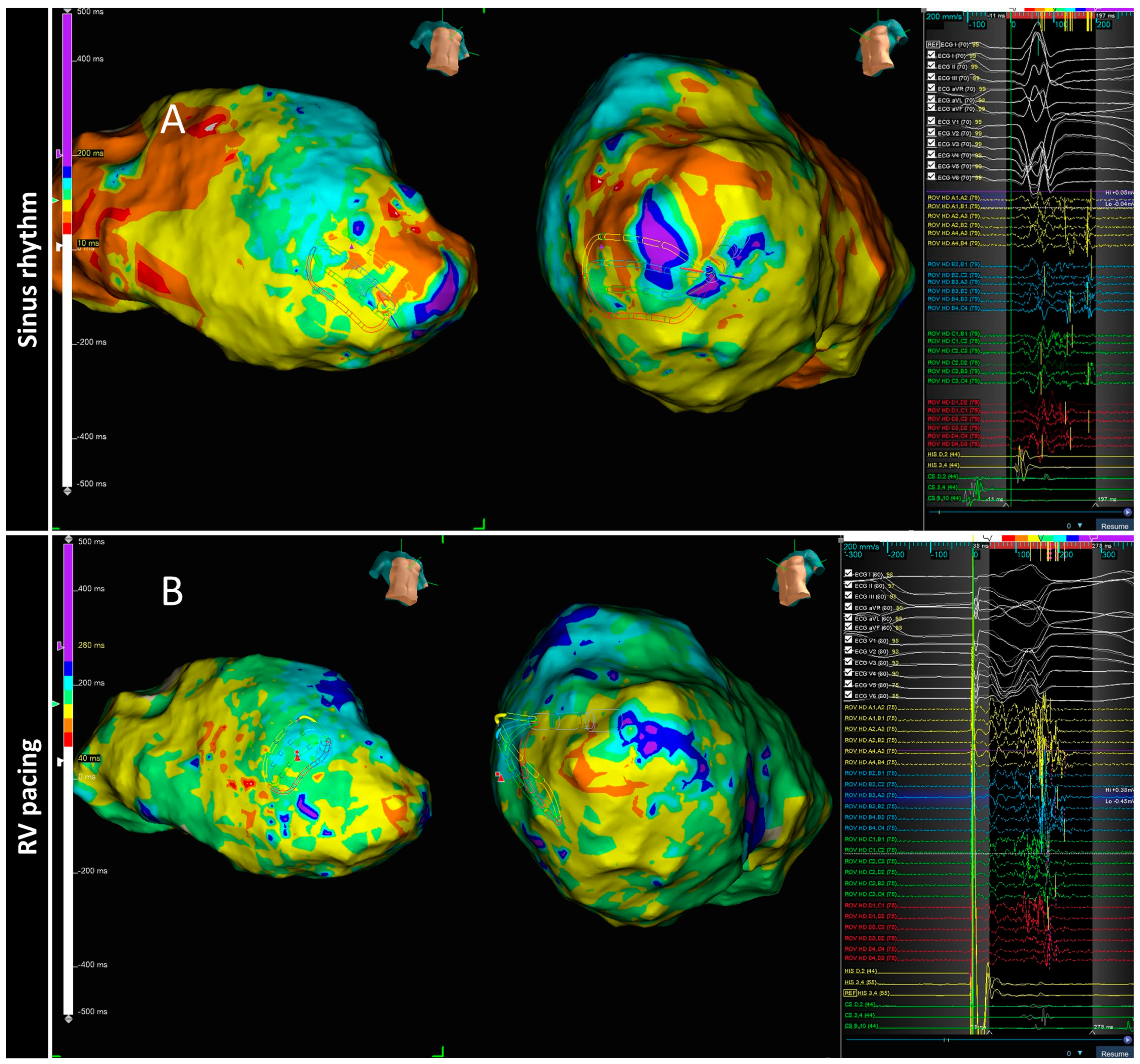Click the 197 ms caret marker in the top panel
Image resolution: width=1140 pixels, height=1064 pixels.
click(x=1095, y=505)
